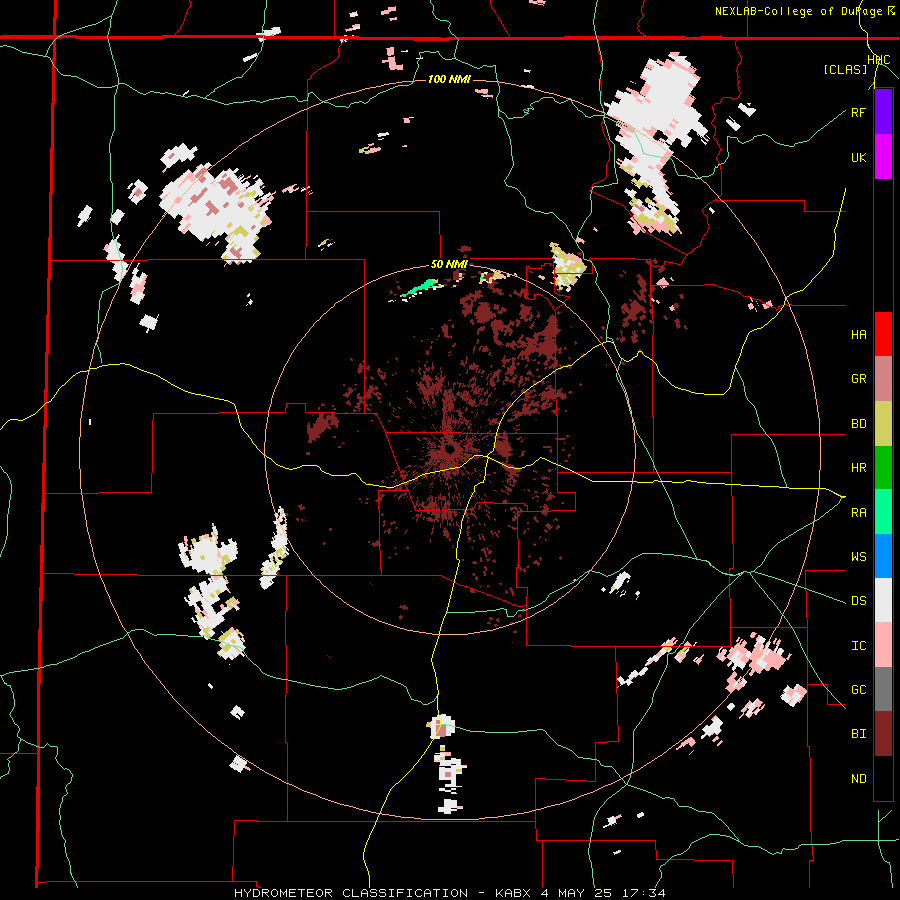Click the "WS" legend label
900x900 pixels.
click(858, 557)
